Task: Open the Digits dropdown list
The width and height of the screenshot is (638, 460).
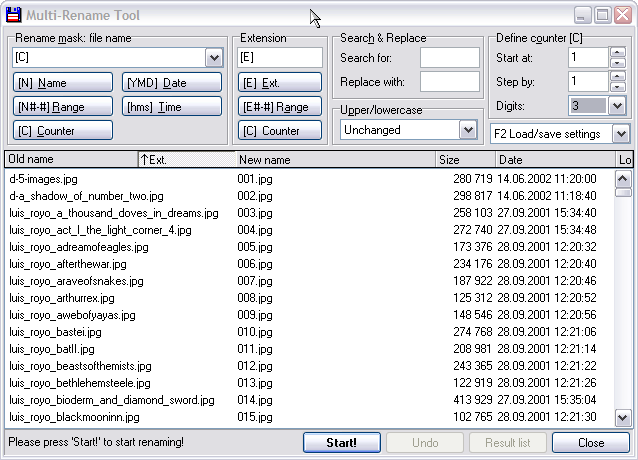Action: pyautogui.click(x=617, y=105)
